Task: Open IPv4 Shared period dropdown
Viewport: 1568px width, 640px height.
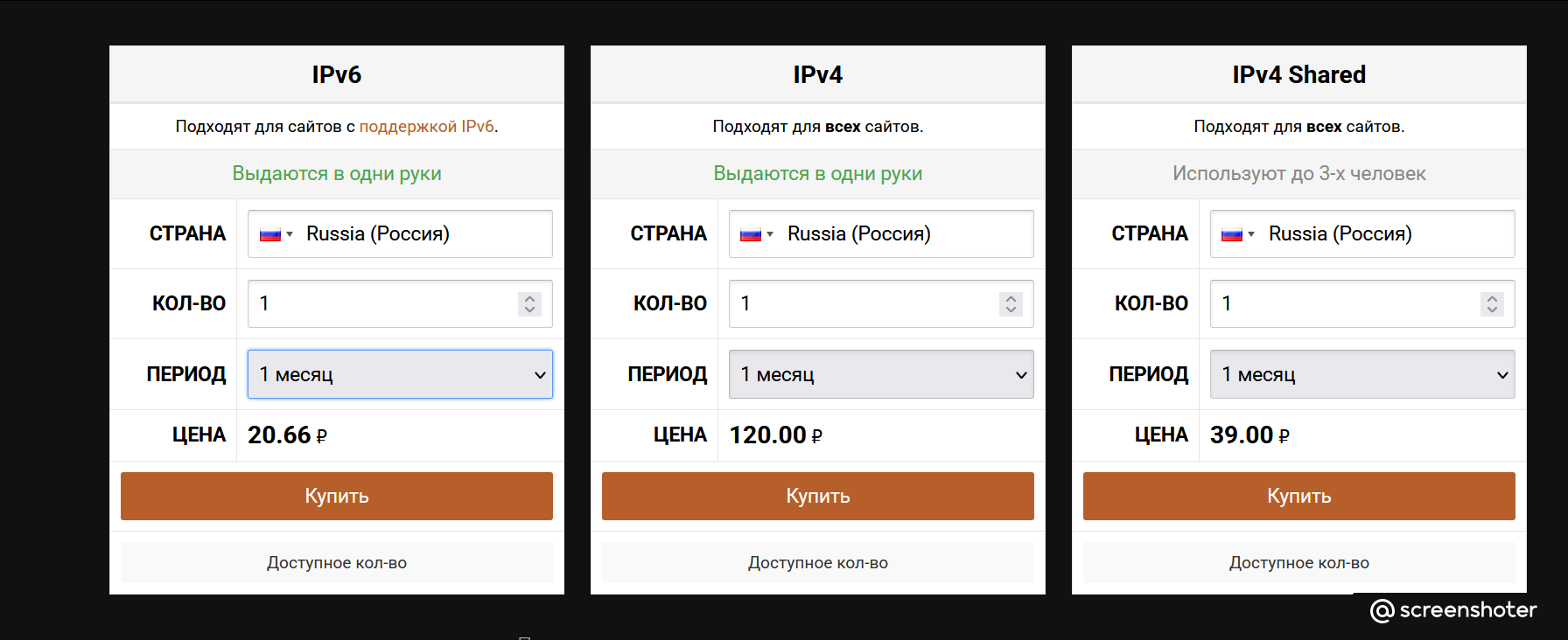Action: pyautogui.click(x=1362, y=374)
